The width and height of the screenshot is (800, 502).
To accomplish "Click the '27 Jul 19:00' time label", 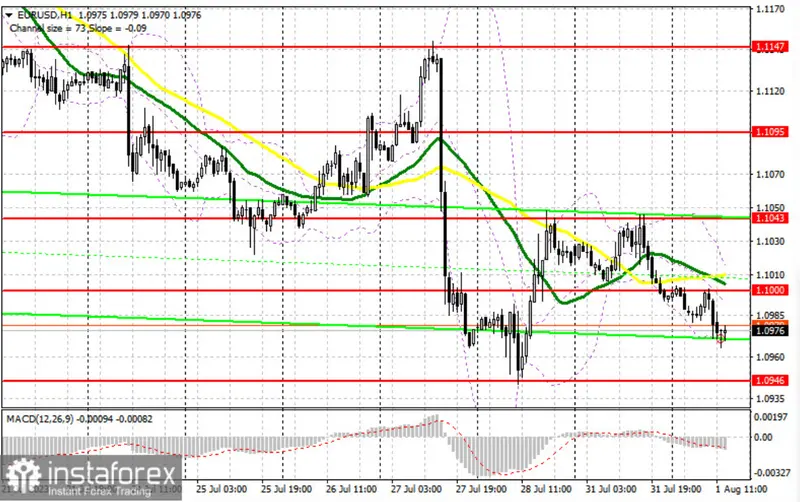I will click(x=481, y=489).
